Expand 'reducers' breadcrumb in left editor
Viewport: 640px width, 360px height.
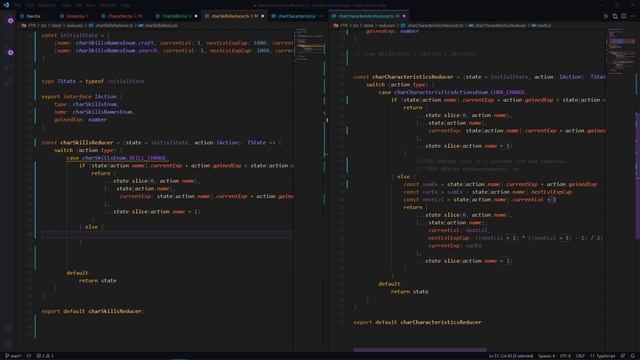[x=75, y=25]
